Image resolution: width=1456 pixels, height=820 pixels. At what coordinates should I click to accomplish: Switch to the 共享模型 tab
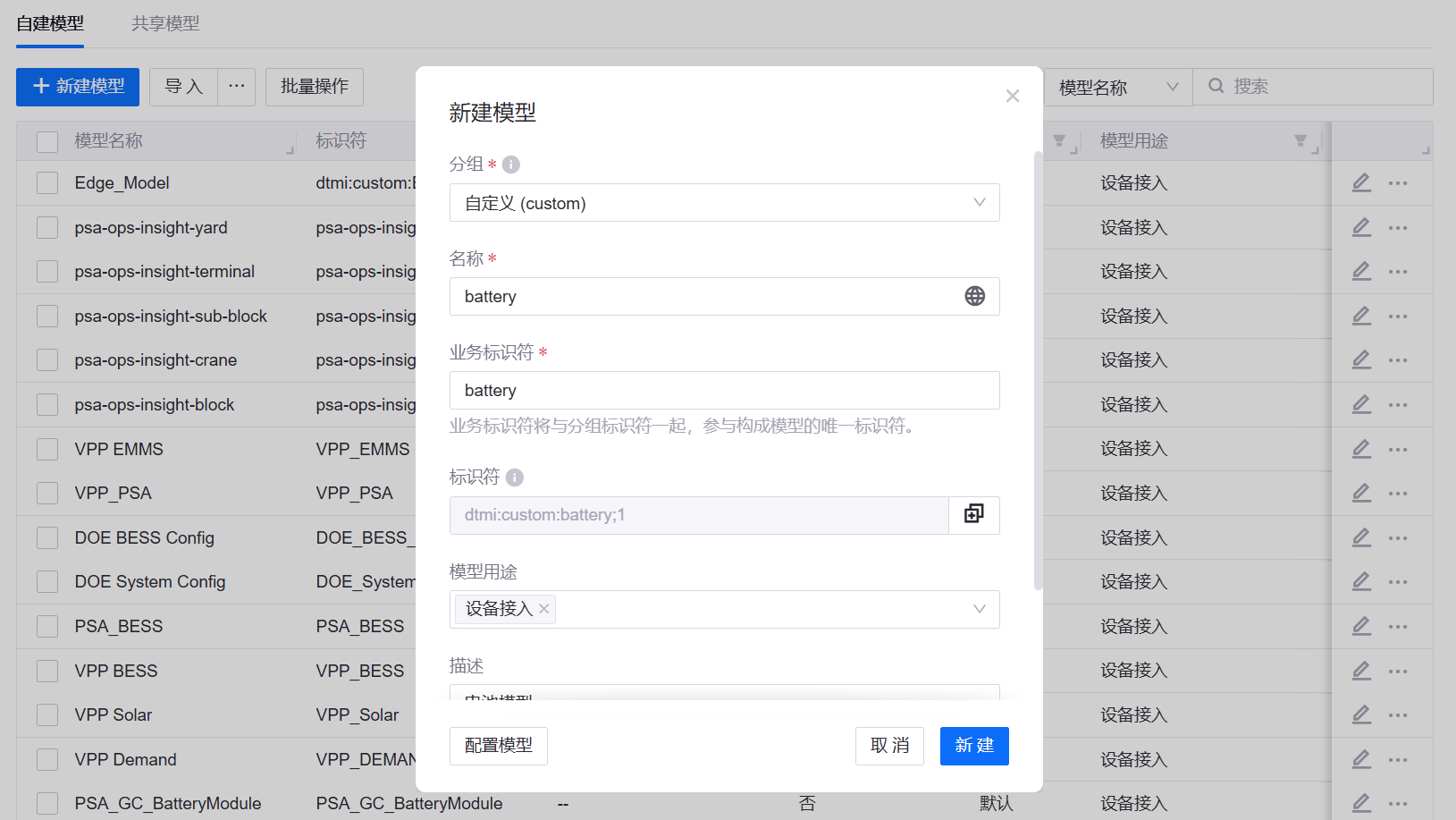165,23
